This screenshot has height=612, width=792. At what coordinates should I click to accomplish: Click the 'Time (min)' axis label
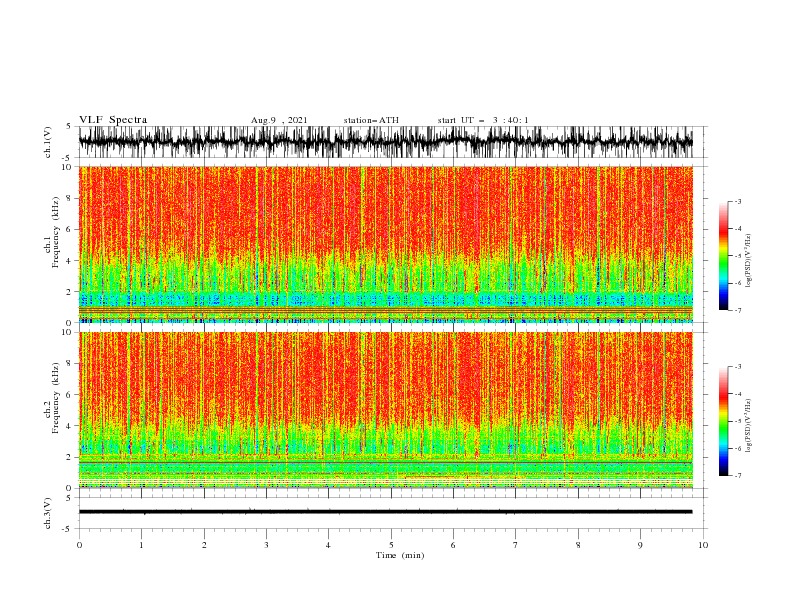(x=400, y=555)
